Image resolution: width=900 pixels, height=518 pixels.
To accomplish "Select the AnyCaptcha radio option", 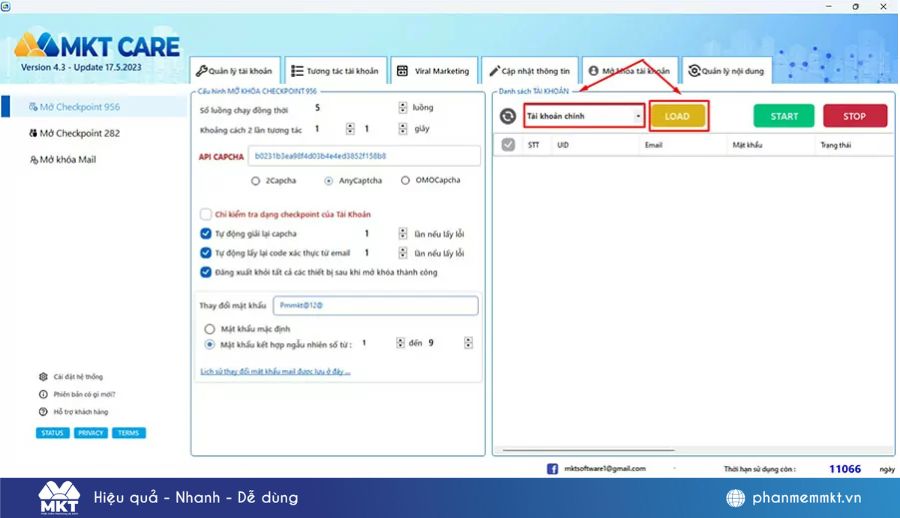I will pos(328,181).
